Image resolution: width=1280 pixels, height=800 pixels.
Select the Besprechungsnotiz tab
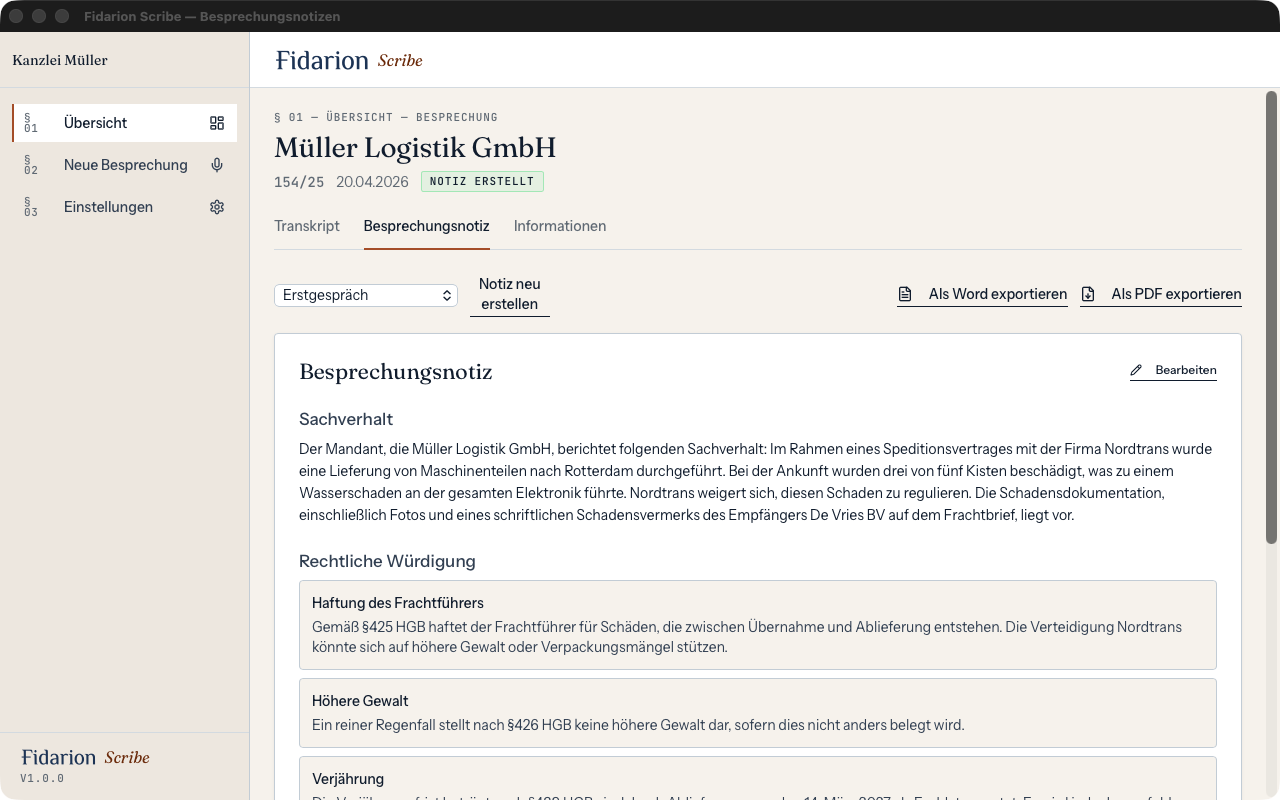coord(427,226)
